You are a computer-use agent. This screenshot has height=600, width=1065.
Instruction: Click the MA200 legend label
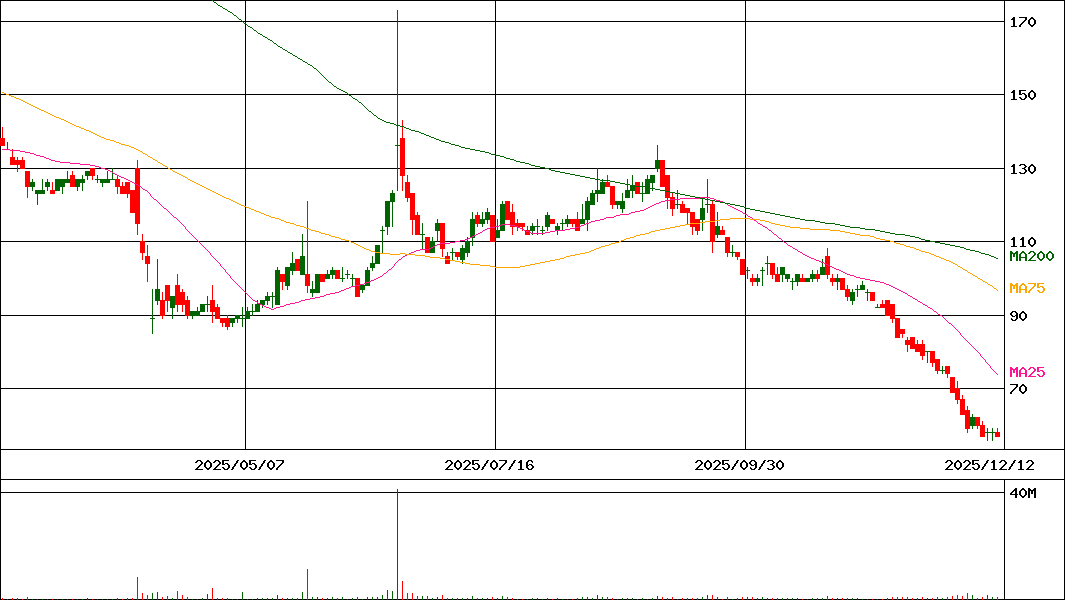tap(1031, 257)
